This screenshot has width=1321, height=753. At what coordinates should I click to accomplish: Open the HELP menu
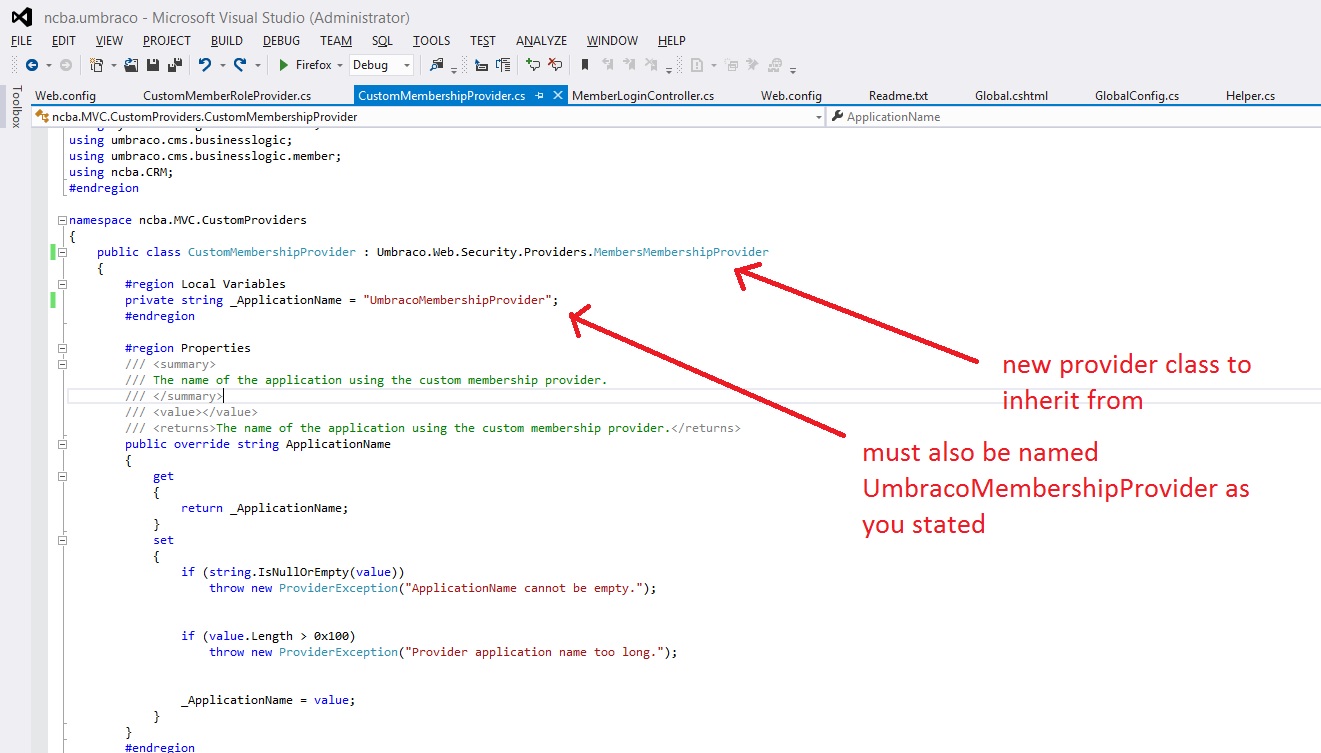(672, 41)
